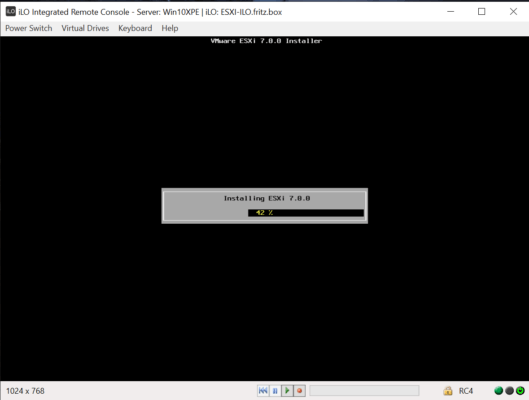Image resolution: width=529 pixels, height=400 pixels.
Task: Click the 'VMware ESXi 7.0.0 Installer' heading
Action: (x=266, y=41)
